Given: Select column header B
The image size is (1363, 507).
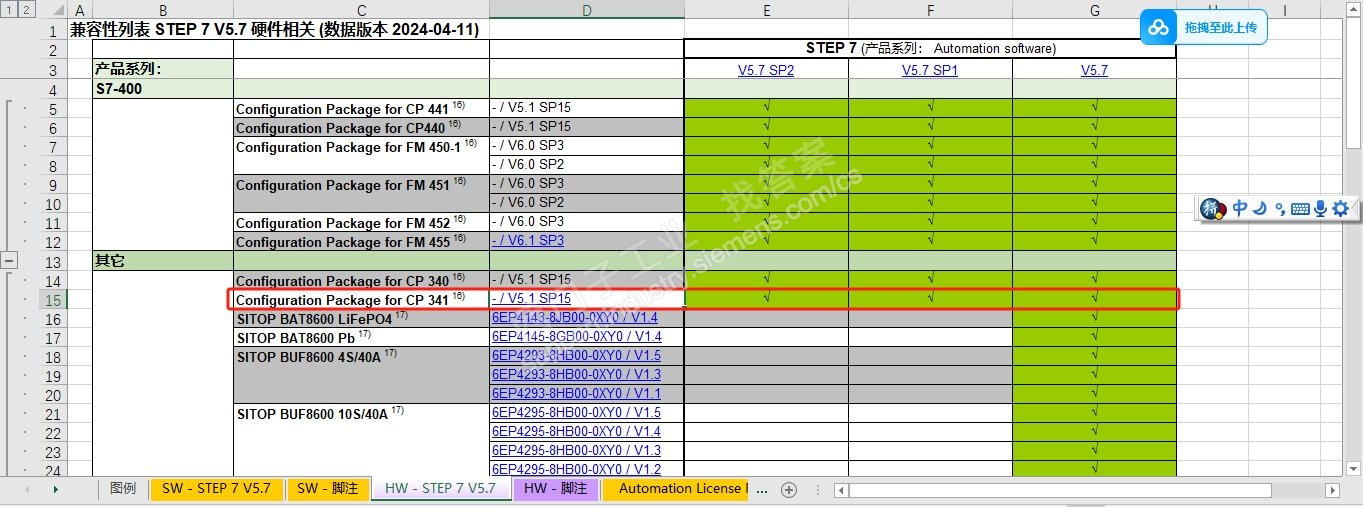Looking at the screenshot, I should (162, 10).
